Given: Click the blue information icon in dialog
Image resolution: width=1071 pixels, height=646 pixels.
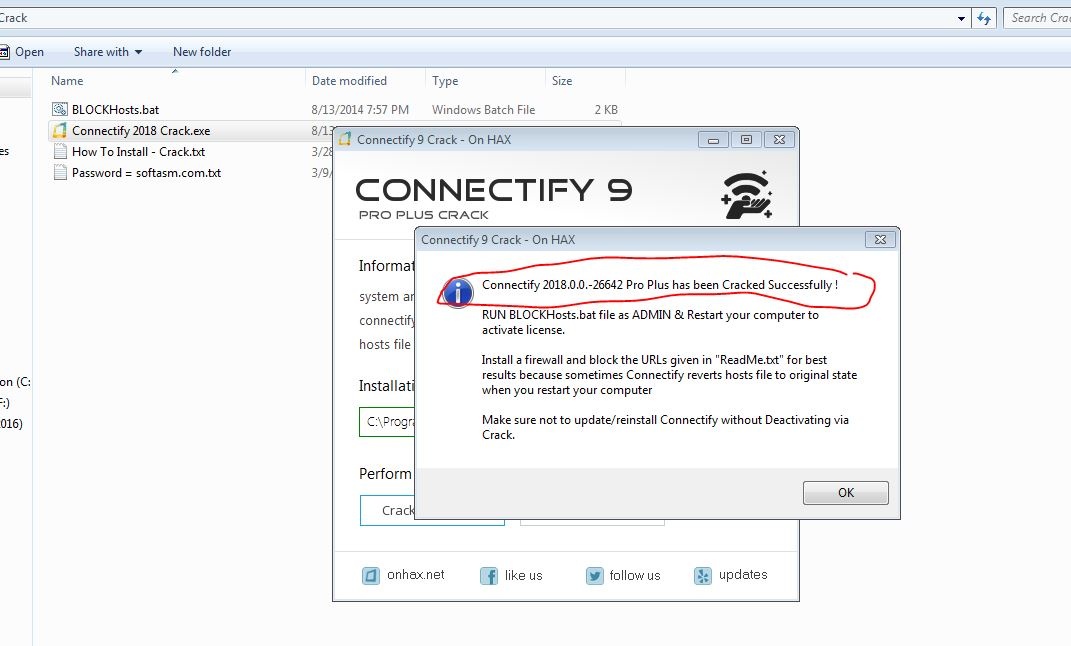Looking at the screenshot, I should (458, 292).
